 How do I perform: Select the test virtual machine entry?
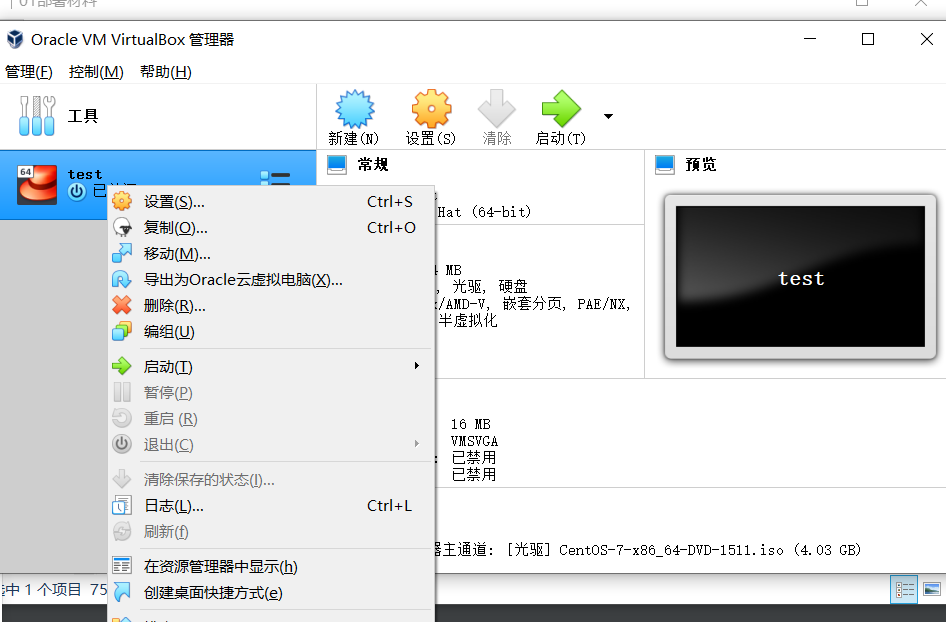(85, 175)
